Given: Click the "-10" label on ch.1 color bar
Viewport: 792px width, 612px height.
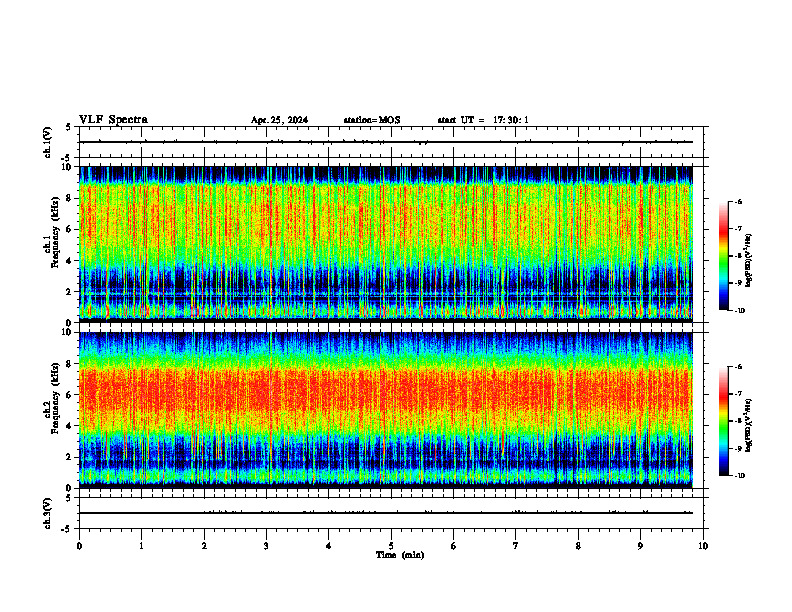Looking at the screenshot, I should [x=739, y=311].
